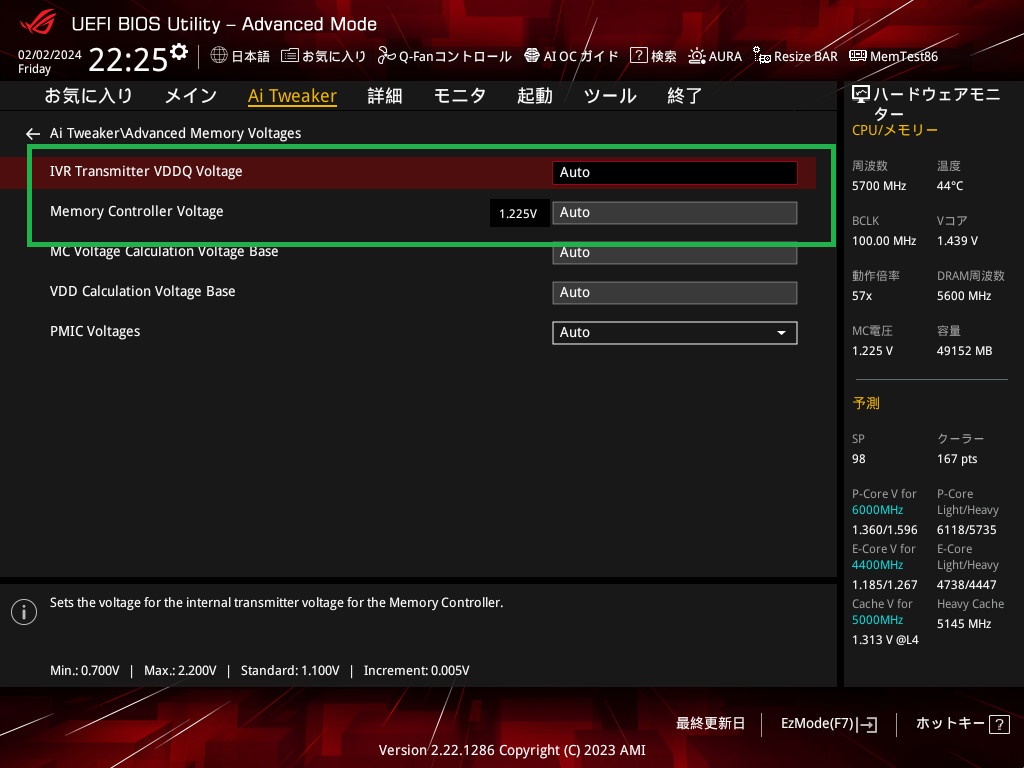Screen dimensions: 1024x768
Task: Click the 1.439 V Vコア value
Action: (x=957, y=241)
